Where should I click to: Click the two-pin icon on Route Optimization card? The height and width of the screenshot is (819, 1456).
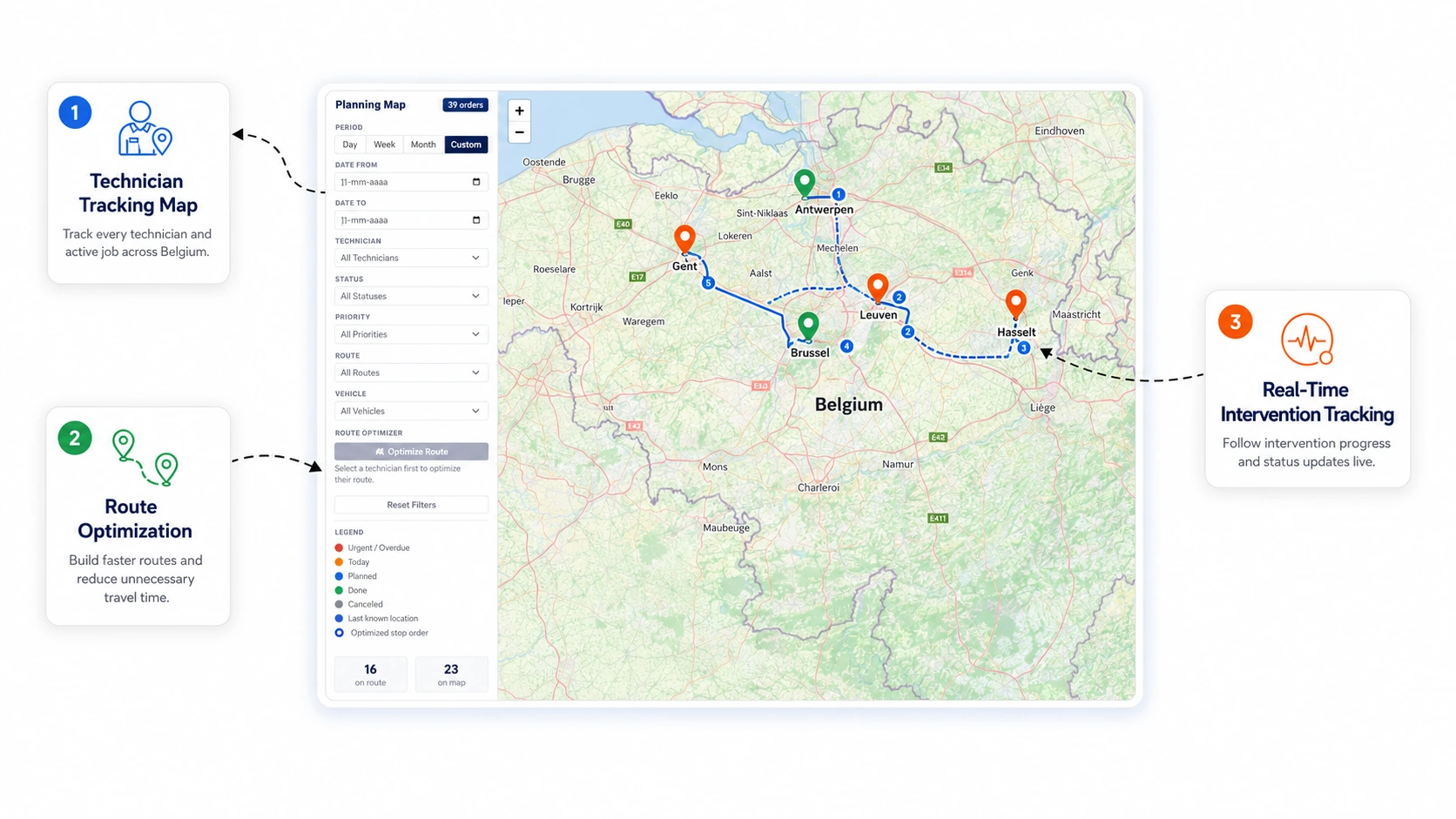point(145,457)
